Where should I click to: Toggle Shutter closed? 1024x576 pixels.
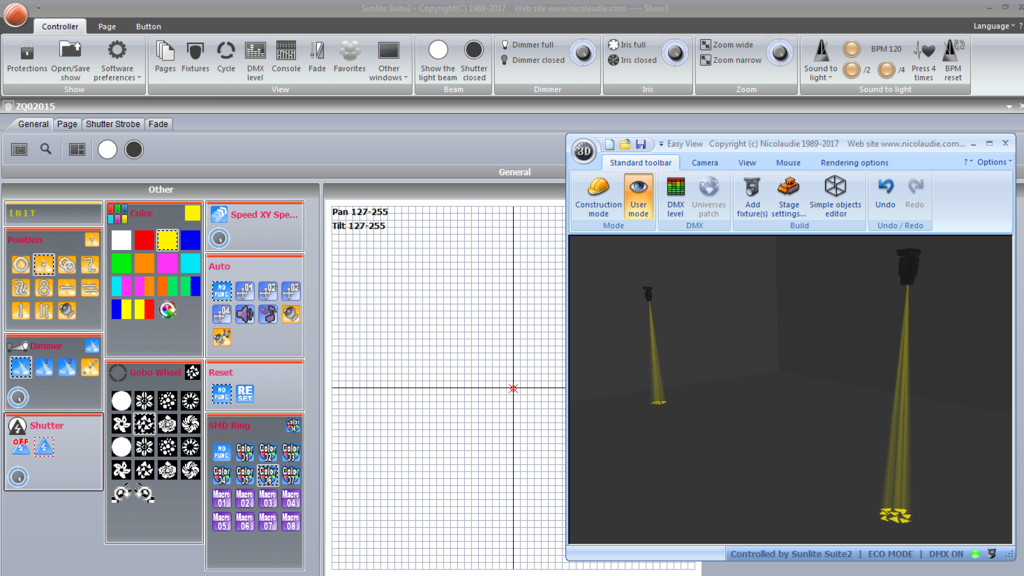coord(473,60)
